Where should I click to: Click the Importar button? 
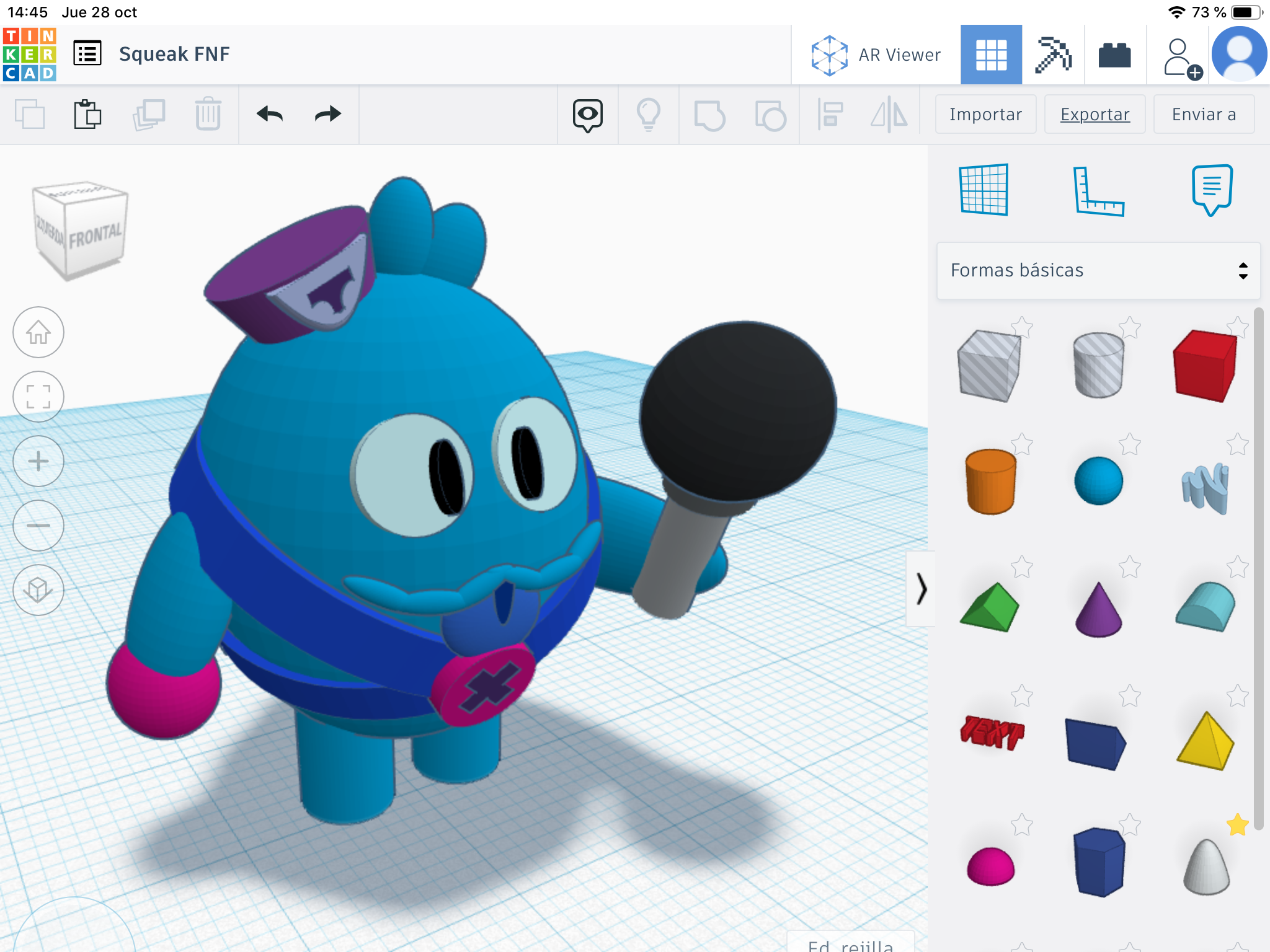[985, 114]
